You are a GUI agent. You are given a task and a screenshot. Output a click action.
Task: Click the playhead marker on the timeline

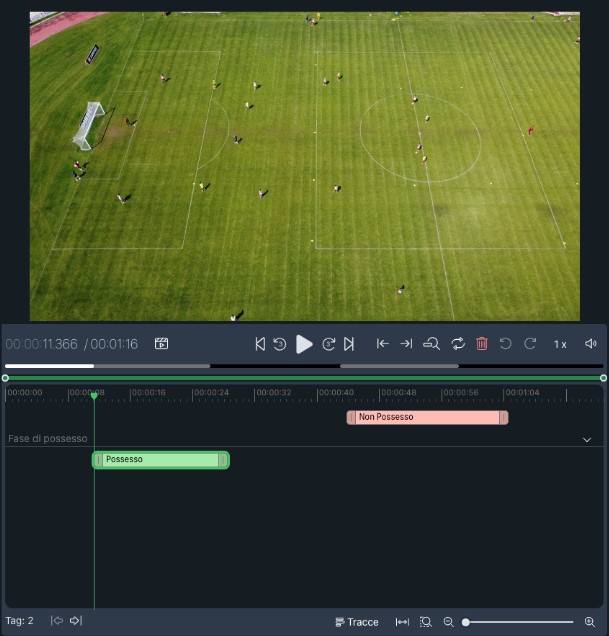pyautogui.click(x=94, y=395)
